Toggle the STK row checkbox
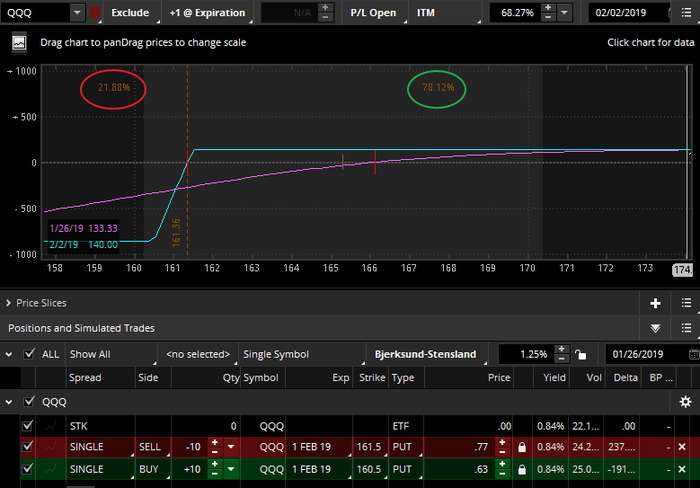The image size is (700, 488). (x=27, y=425)
